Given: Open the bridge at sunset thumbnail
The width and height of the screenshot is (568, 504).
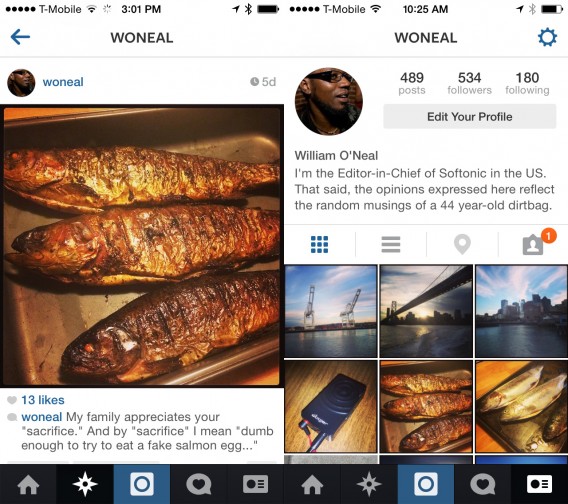Looking at the screenshot, I should click(426, 311).
